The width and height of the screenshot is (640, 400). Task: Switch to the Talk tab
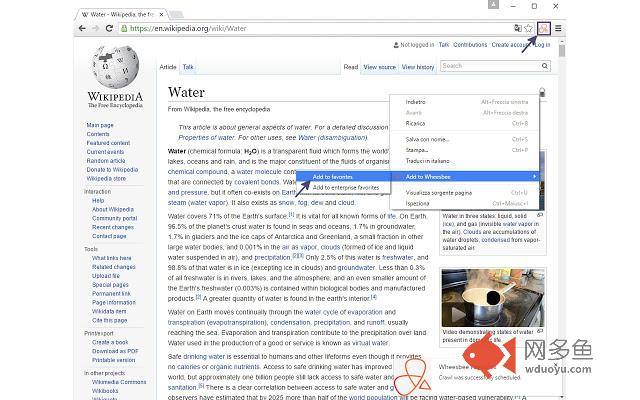[188, 67]
